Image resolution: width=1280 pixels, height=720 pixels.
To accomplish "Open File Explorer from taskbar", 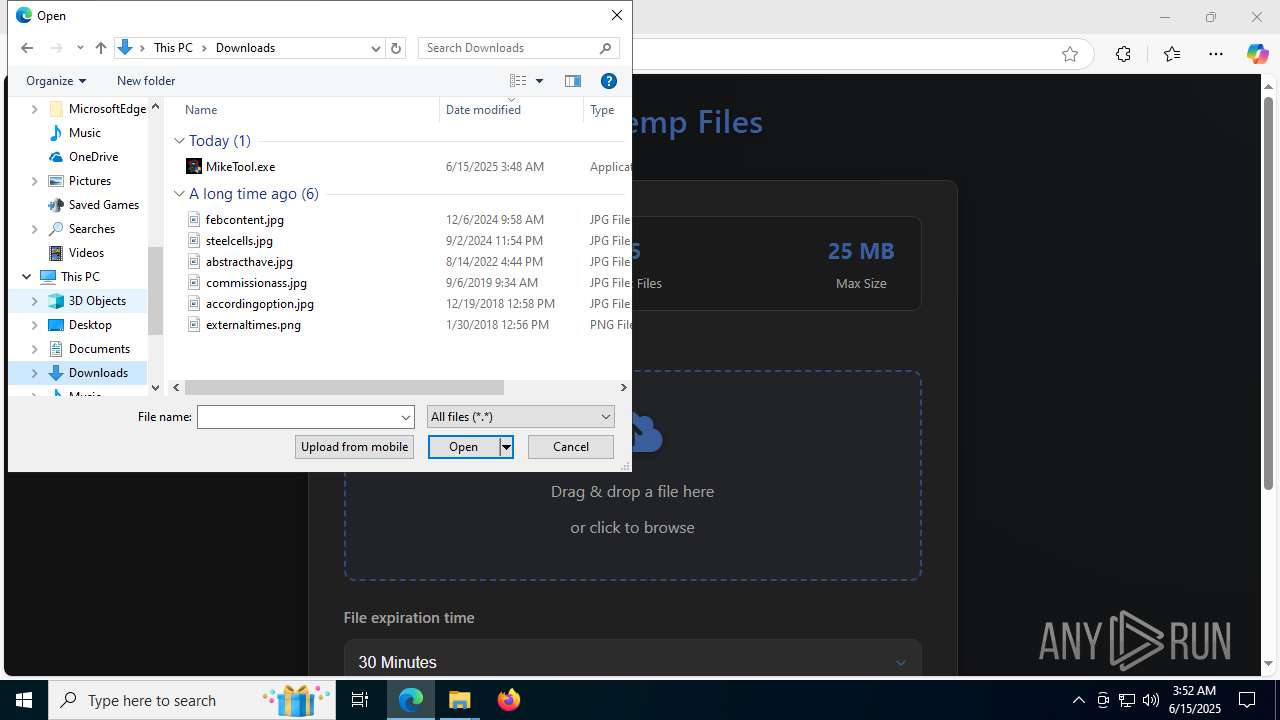I will coord(460,700).
